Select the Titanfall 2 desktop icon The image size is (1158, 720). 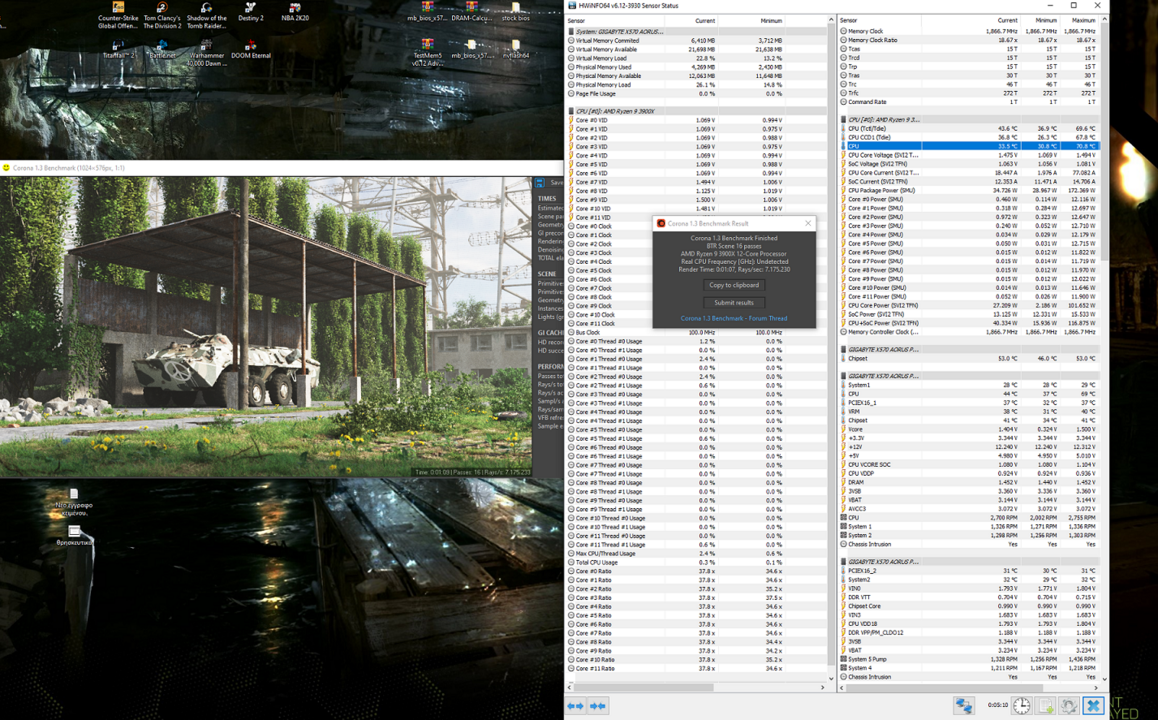point(118,49)
